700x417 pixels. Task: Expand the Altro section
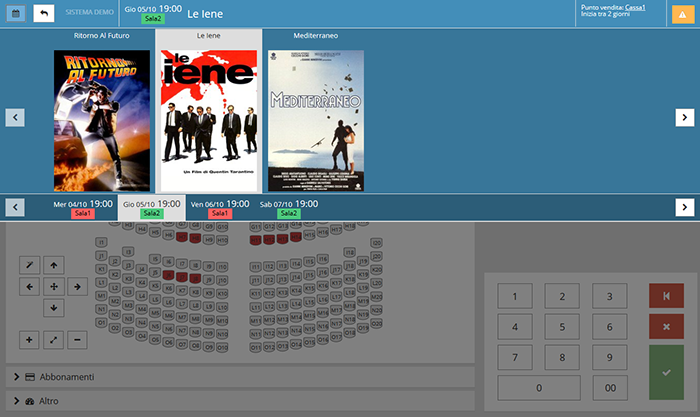(x=240, y=401)
